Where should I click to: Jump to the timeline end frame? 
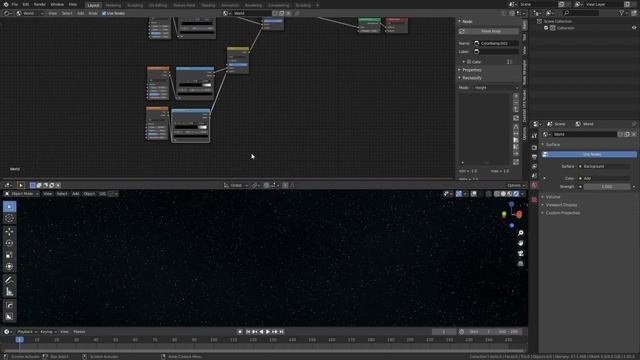[x=282, y=332]
